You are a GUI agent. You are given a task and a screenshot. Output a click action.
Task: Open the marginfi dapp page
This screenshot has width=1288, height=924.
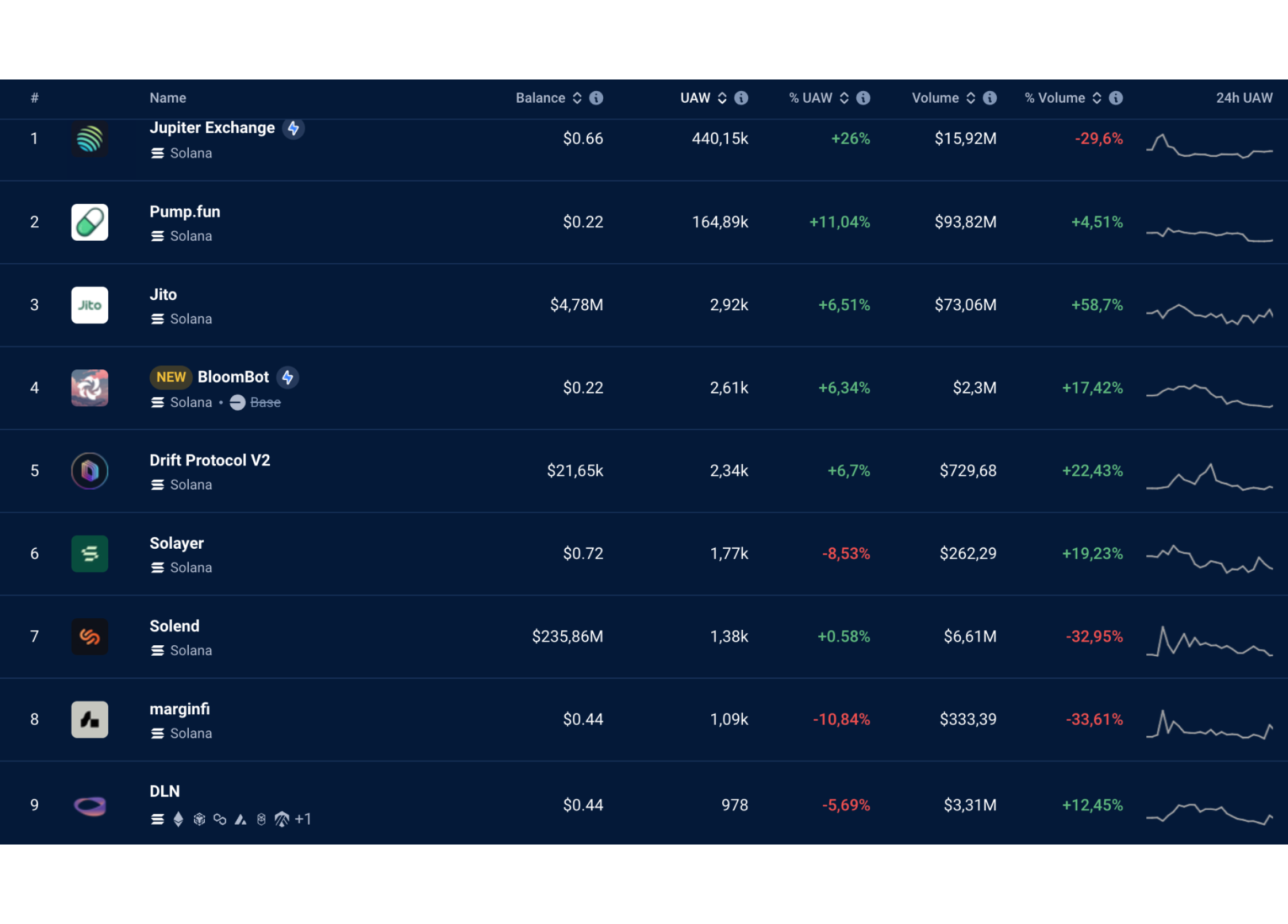[179, 709]
